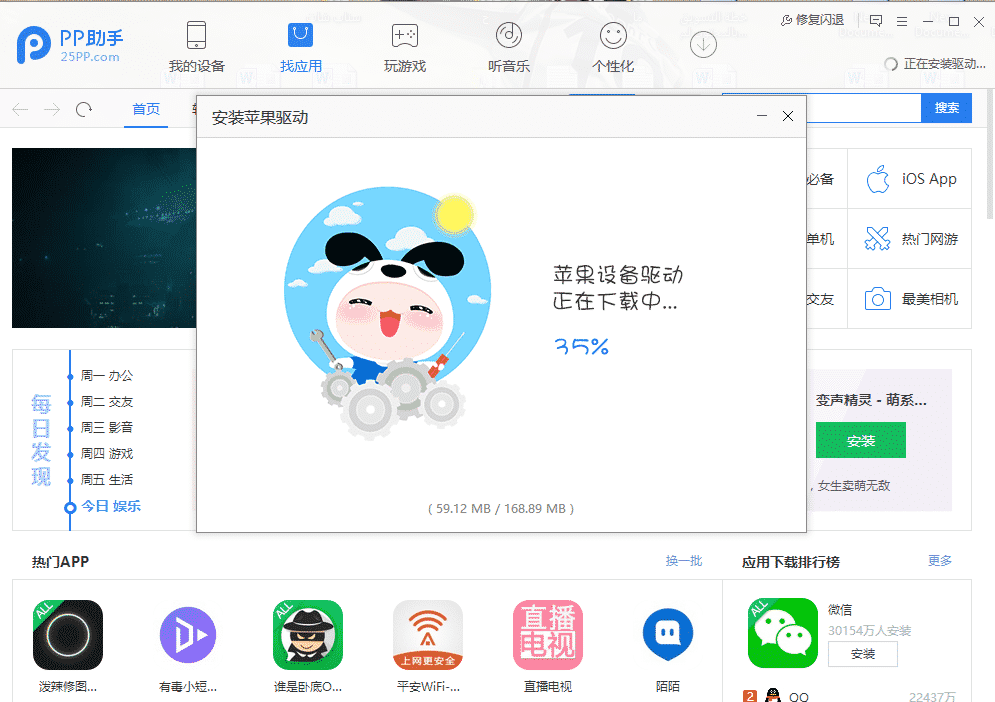Install 变声精灵 with green 安装 button
Viewport: 995px width, 702px height.
pyautogui.click(x=860, y=440)
